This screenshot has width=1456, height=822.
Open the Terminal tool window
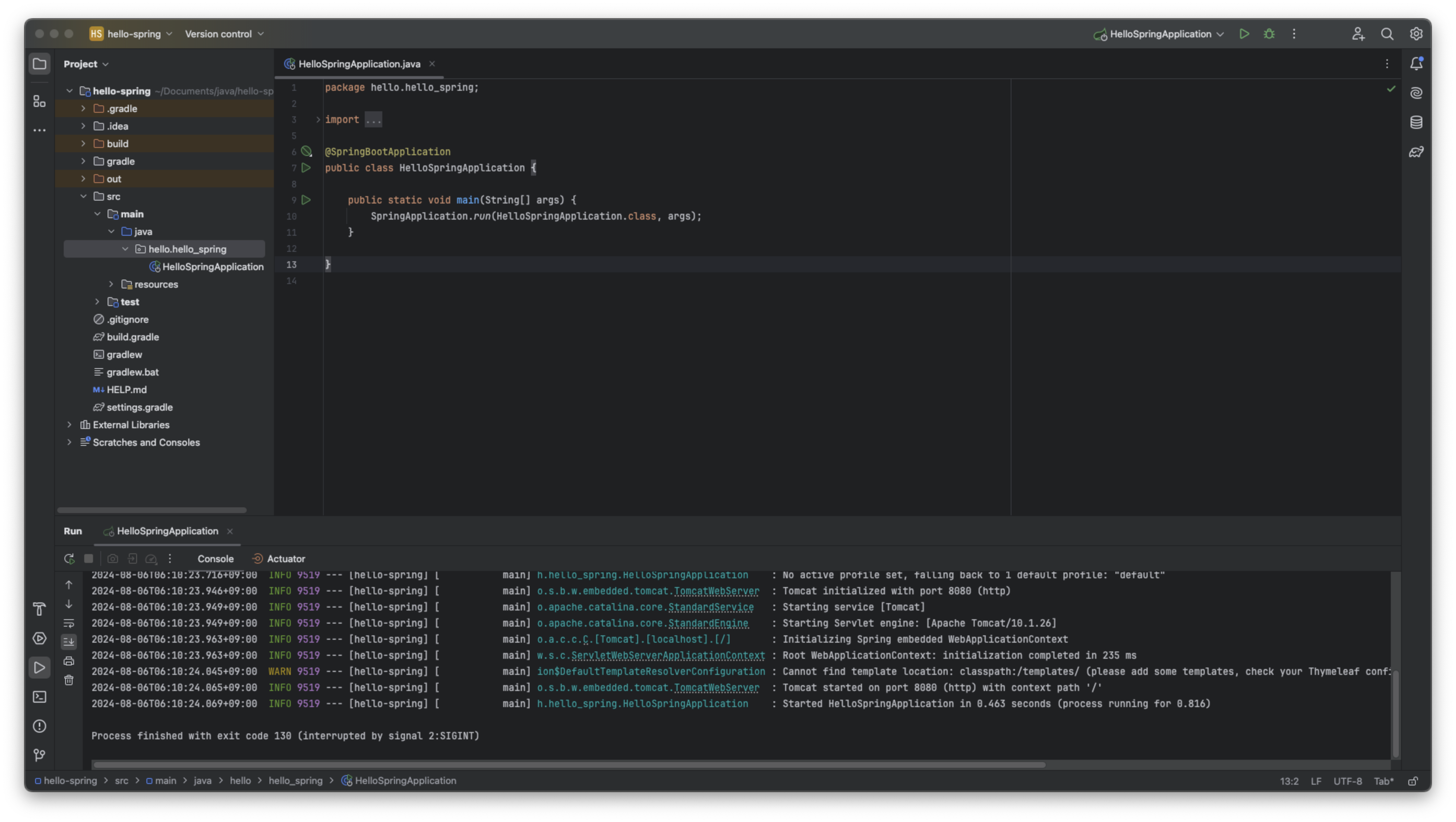click(40, 696)
